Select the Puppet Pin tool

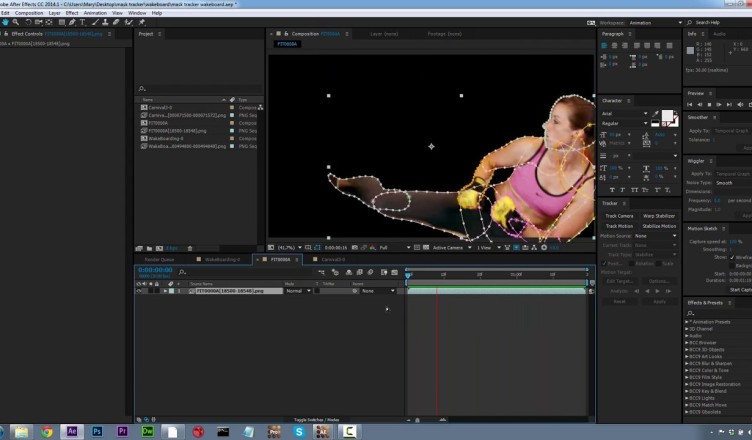[x=142, y=22]
